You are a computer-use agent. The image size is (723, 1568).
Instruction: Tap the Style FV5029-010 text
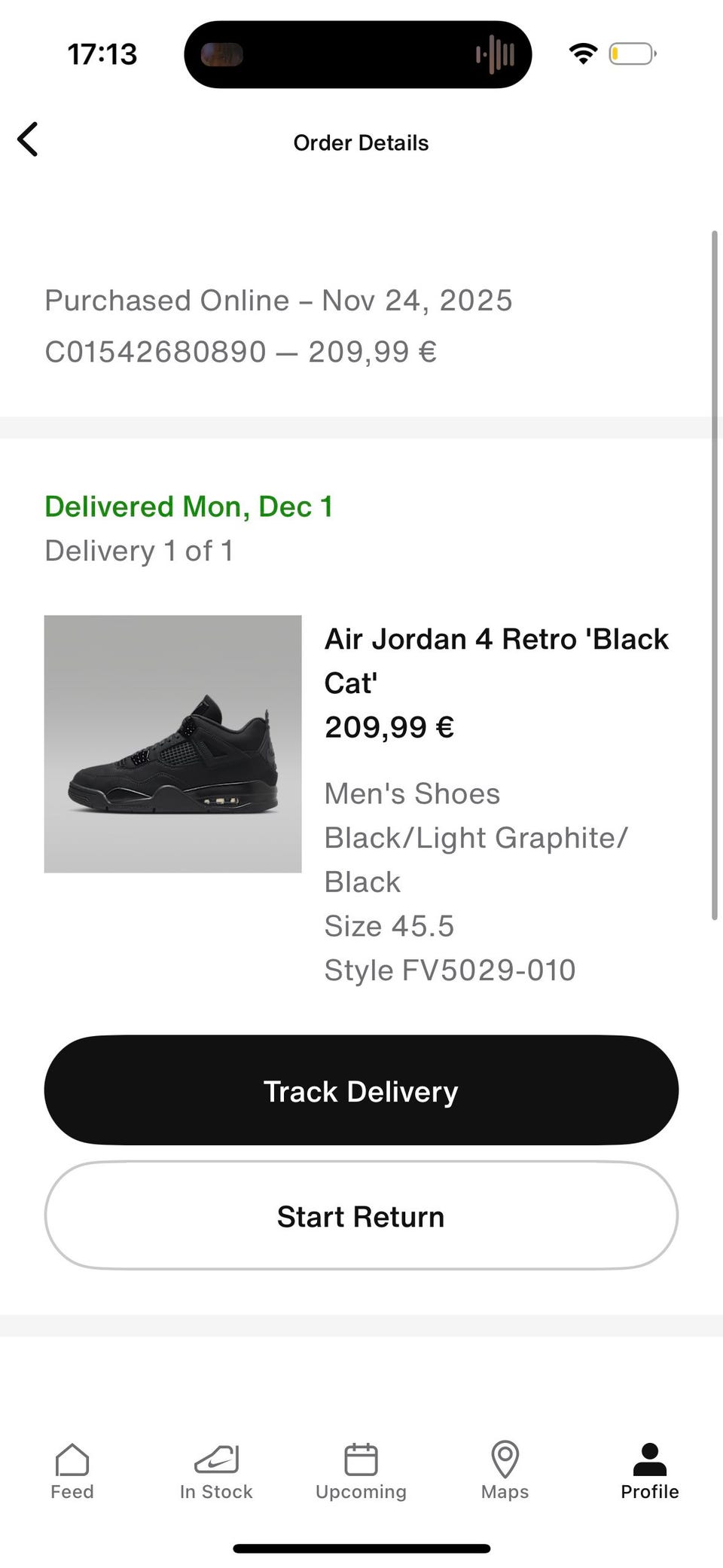[x=450, y=970]
